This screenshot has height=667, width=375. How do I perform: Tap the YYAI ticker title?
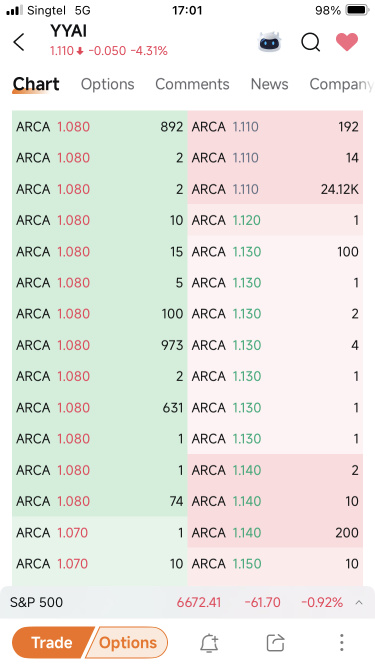pos(68,31)
